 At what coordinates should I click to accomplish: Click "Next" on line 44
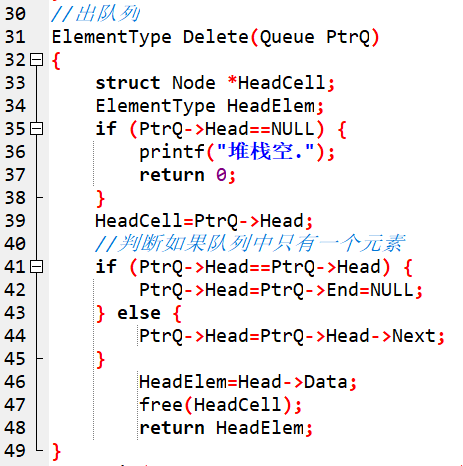414,336
